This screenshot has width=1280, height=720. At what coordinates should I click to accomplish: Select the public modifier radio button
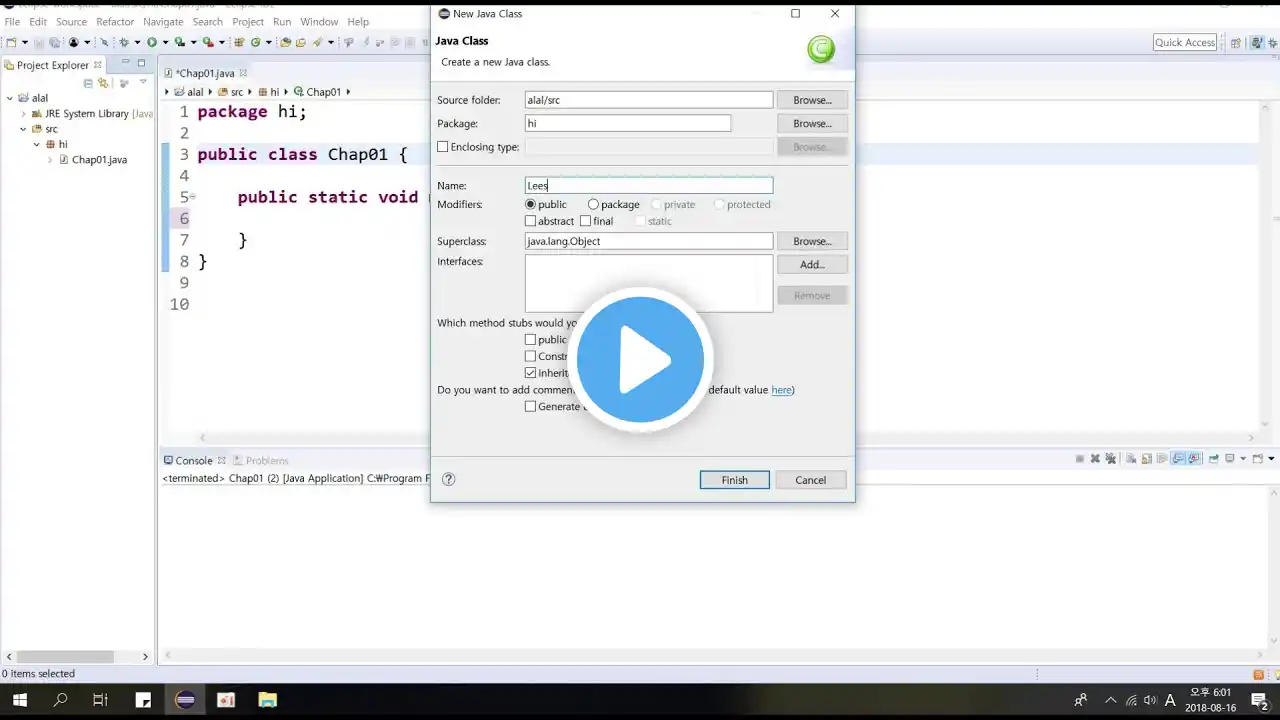(x=531, y=204)
